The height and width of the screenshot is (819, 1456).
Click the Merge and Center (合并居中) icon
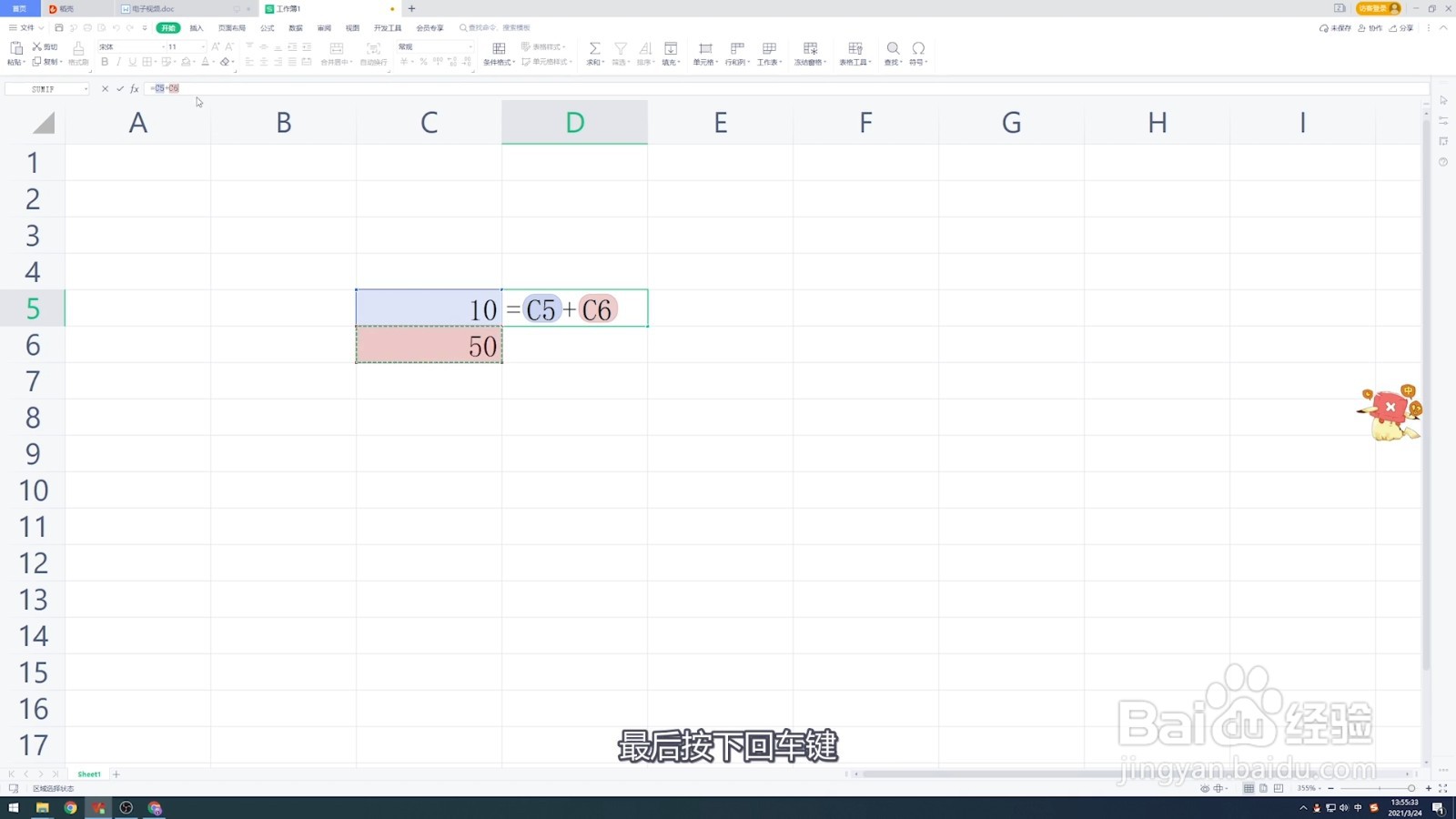[x=337, y=48]
